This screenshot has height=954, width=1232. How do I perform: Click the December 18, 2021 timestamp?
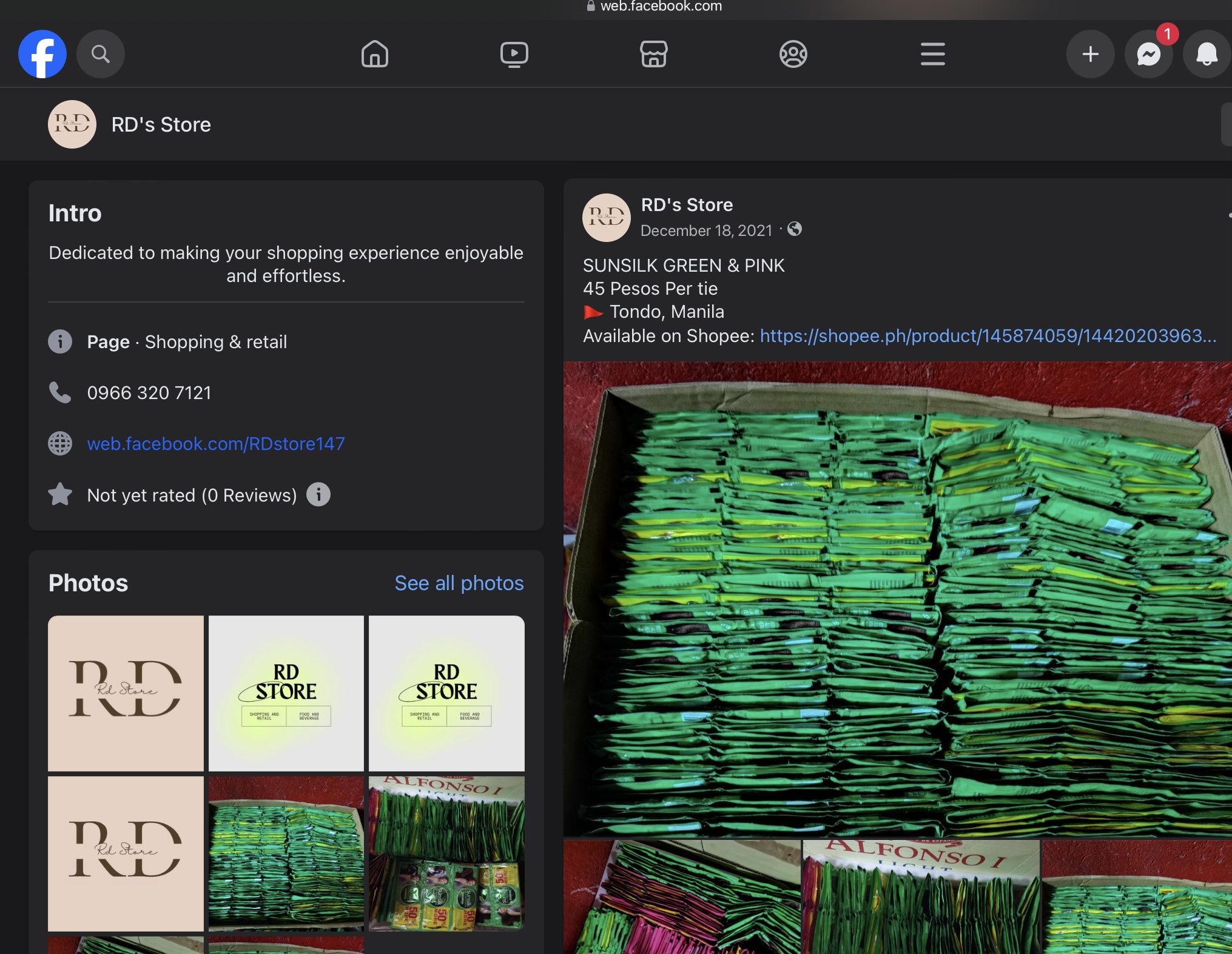706,230
